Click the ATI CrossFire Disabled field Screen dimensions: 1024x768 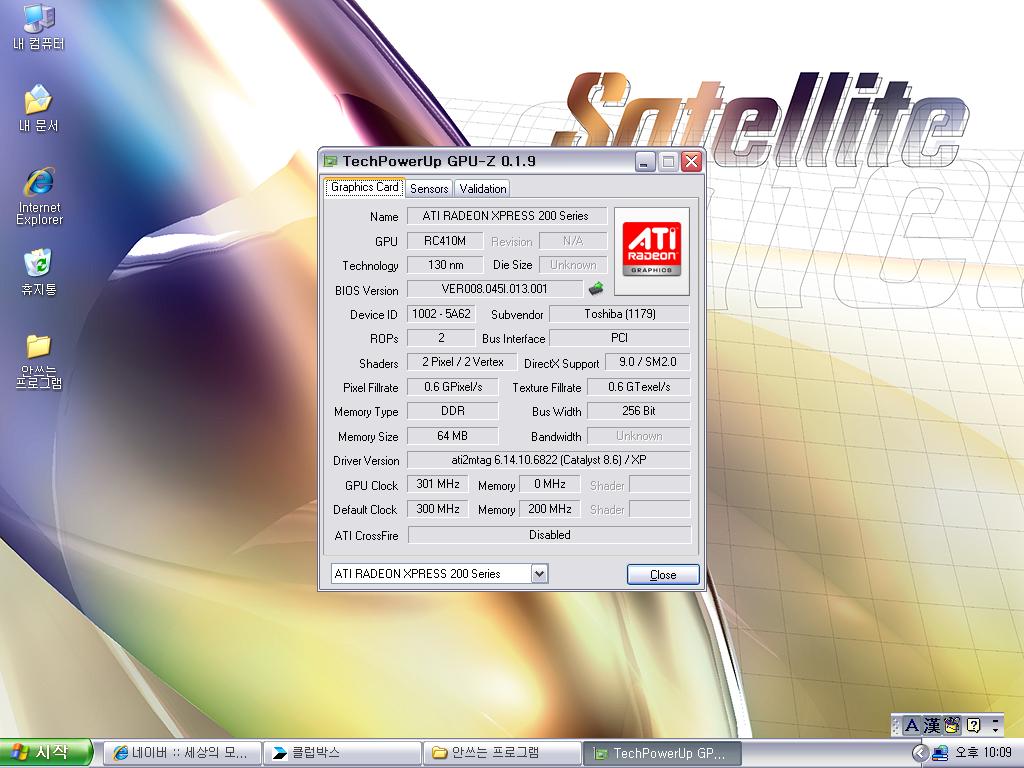tap(549, 535)
